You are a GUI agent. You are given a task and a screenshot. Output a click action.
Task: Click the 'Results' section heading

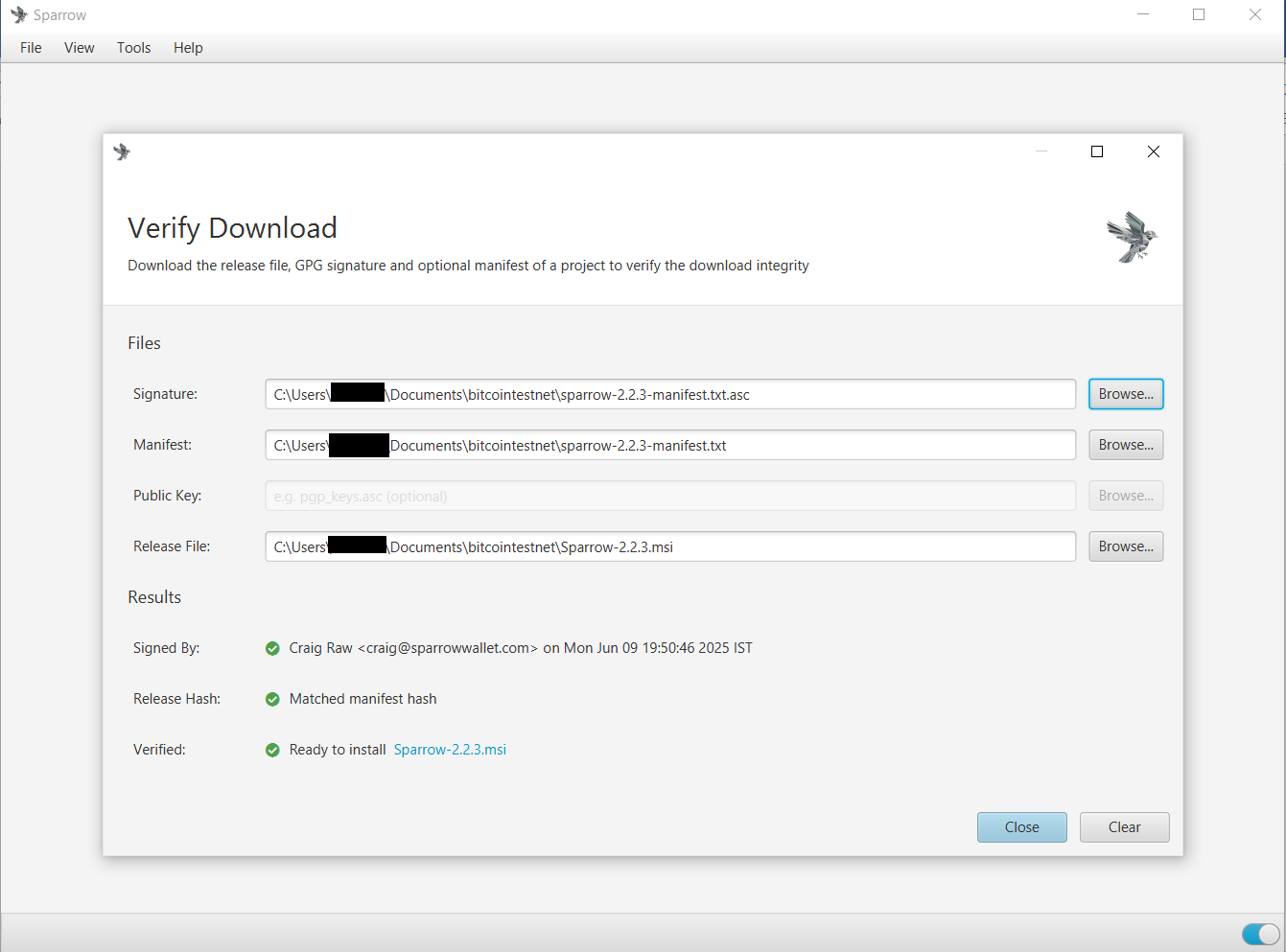(154, 597)
